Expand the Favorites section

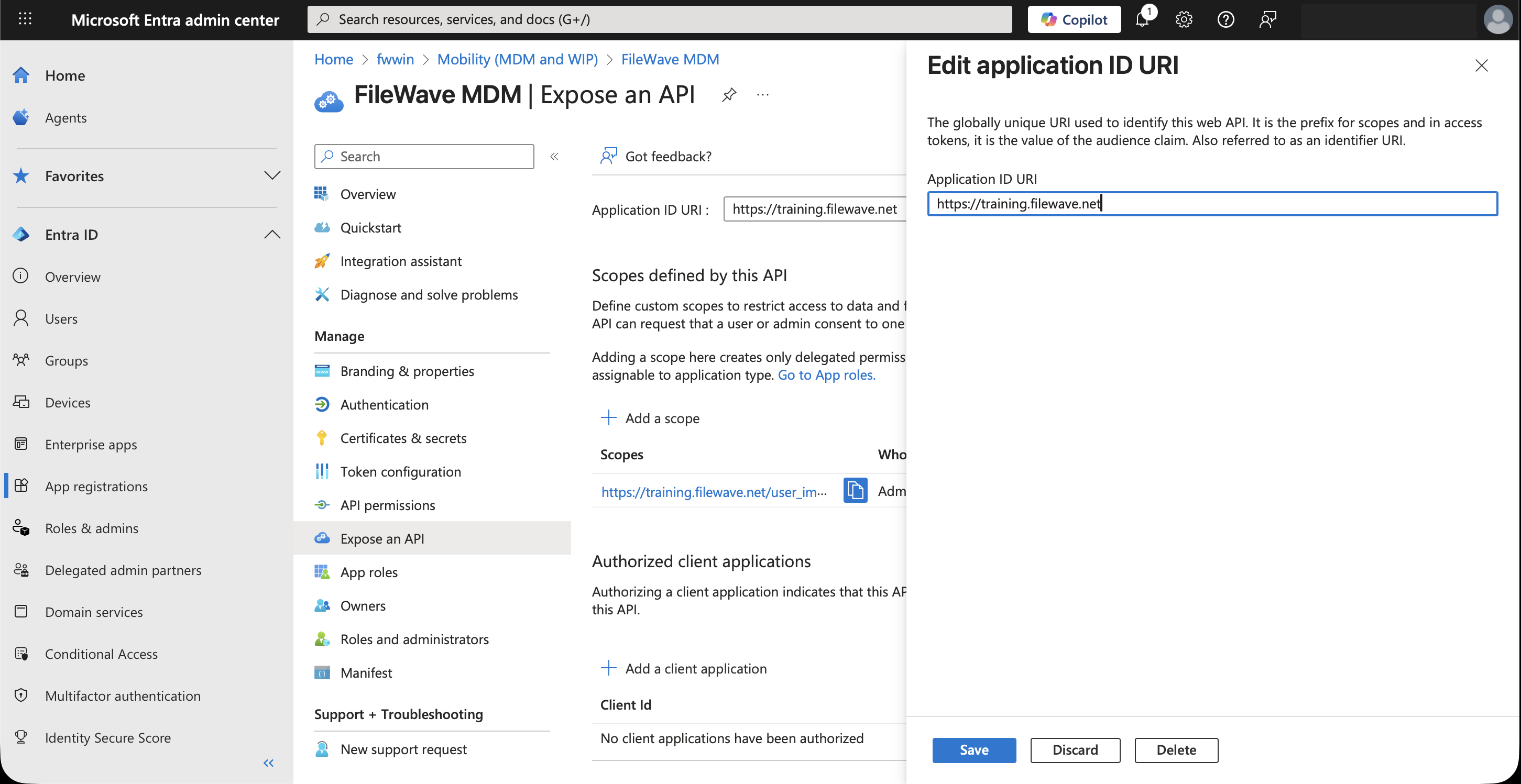(x=272, y=176)
